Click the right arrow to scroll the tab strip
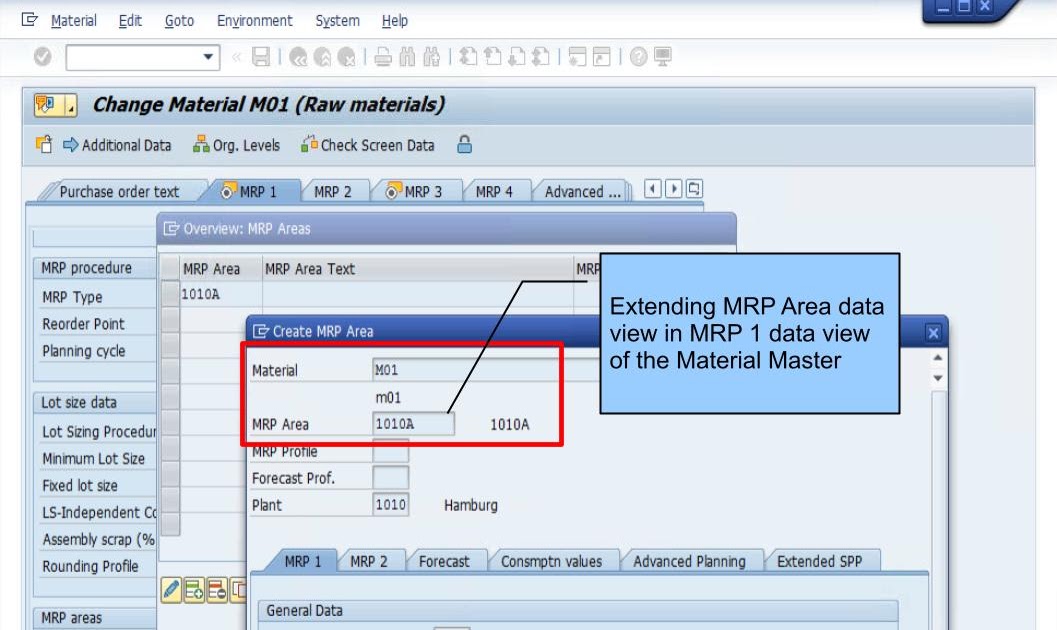1057x630 pixels. pyautogui.click(x=673, y=188)
